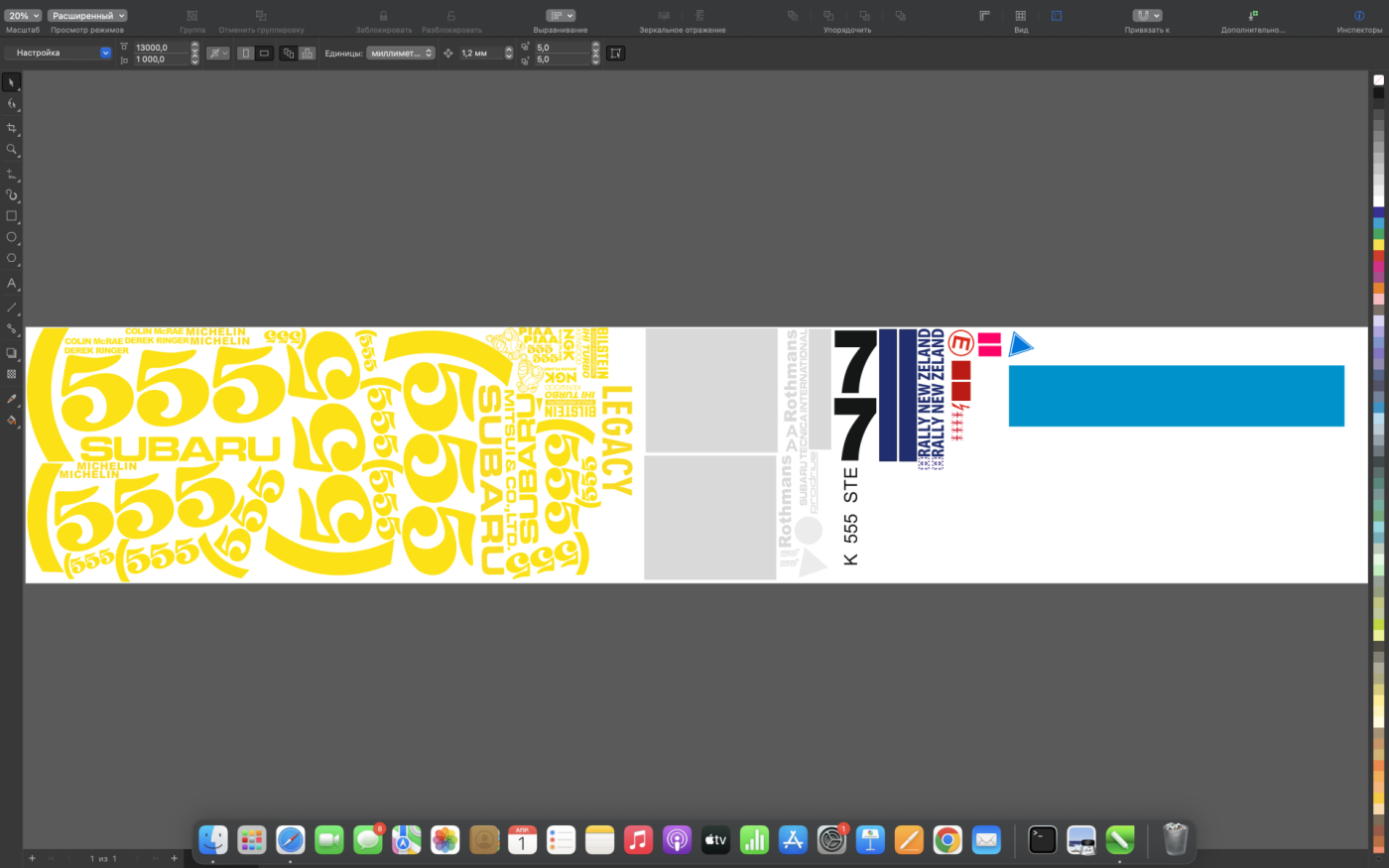Apply page layout to current page only
The height and width of the screenshot is (868, 1389).
pos(307,54)
